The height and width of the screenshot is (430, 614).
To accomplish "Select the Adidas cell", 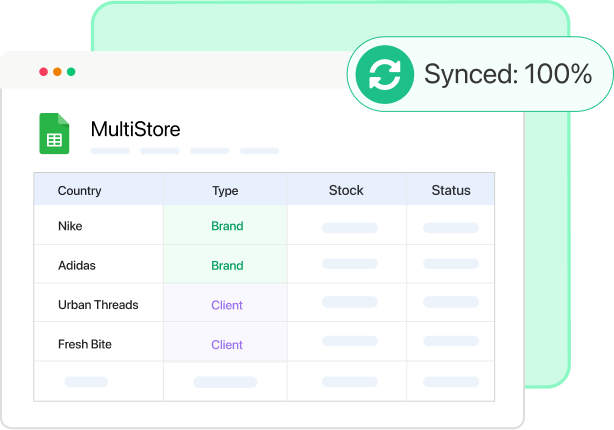I will [x=99, y=264].
